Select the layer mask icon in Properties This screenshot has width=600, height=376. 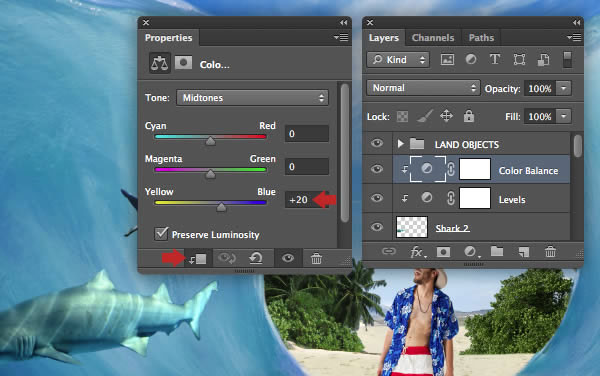click(x=183, y=62)
